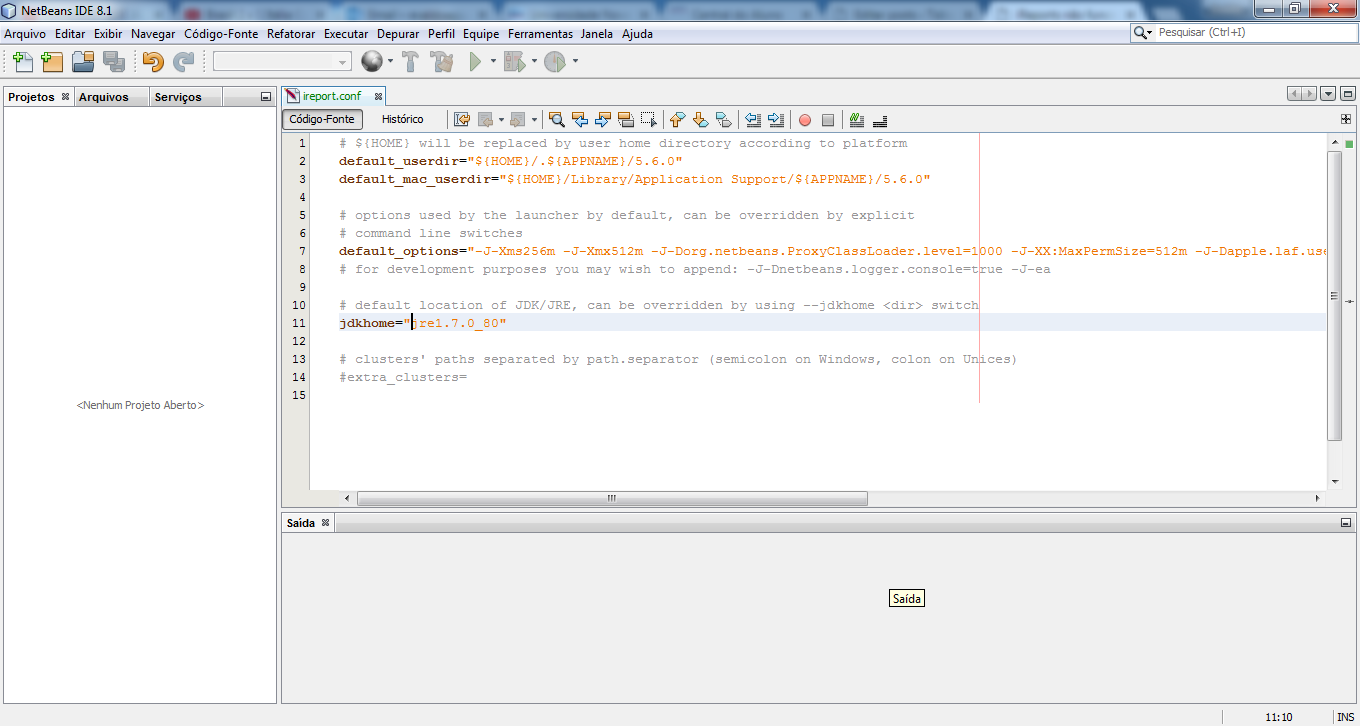Click line number 7 in the gutter

[x=302, y=251]
